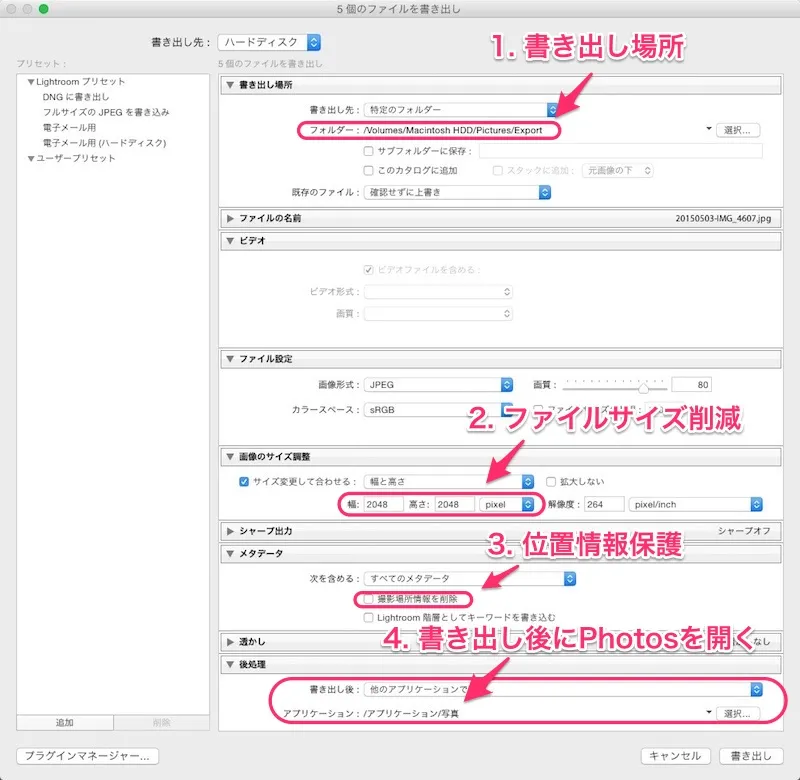This screenshot has height=780, width=800.
Task: Click the 書き出し export button
Action: (751, 756)
